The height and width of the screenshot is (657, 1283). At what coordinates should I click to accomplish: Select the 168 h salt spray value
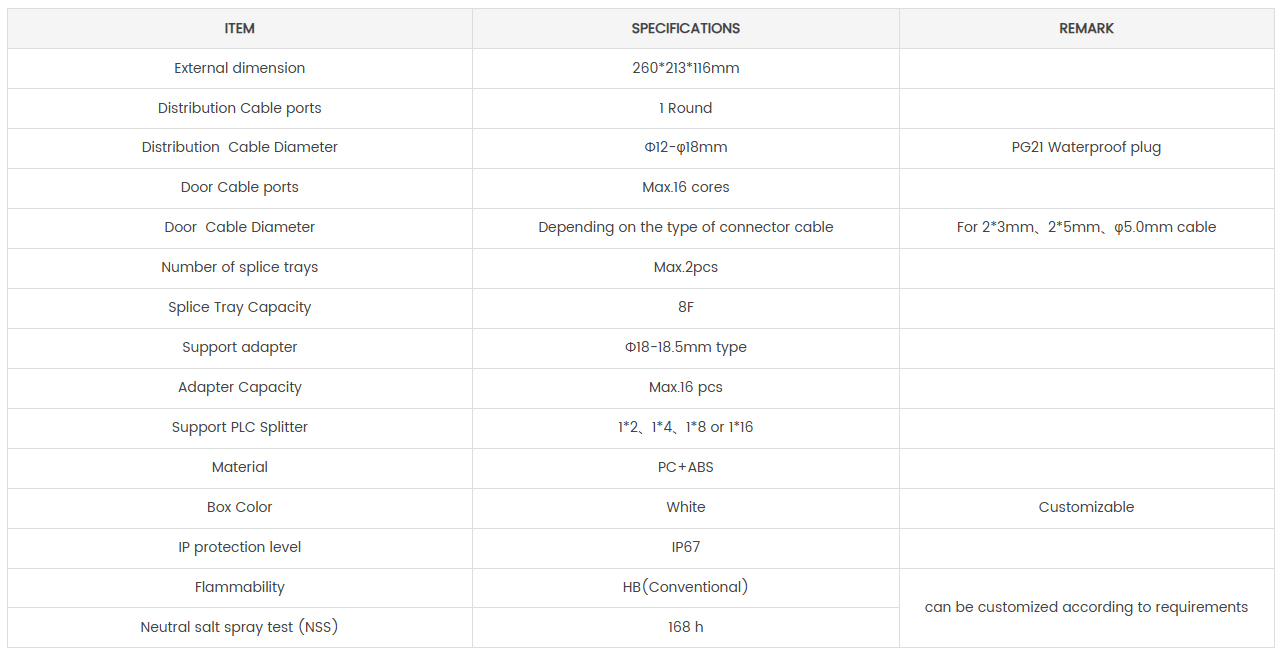pos(686,627)
